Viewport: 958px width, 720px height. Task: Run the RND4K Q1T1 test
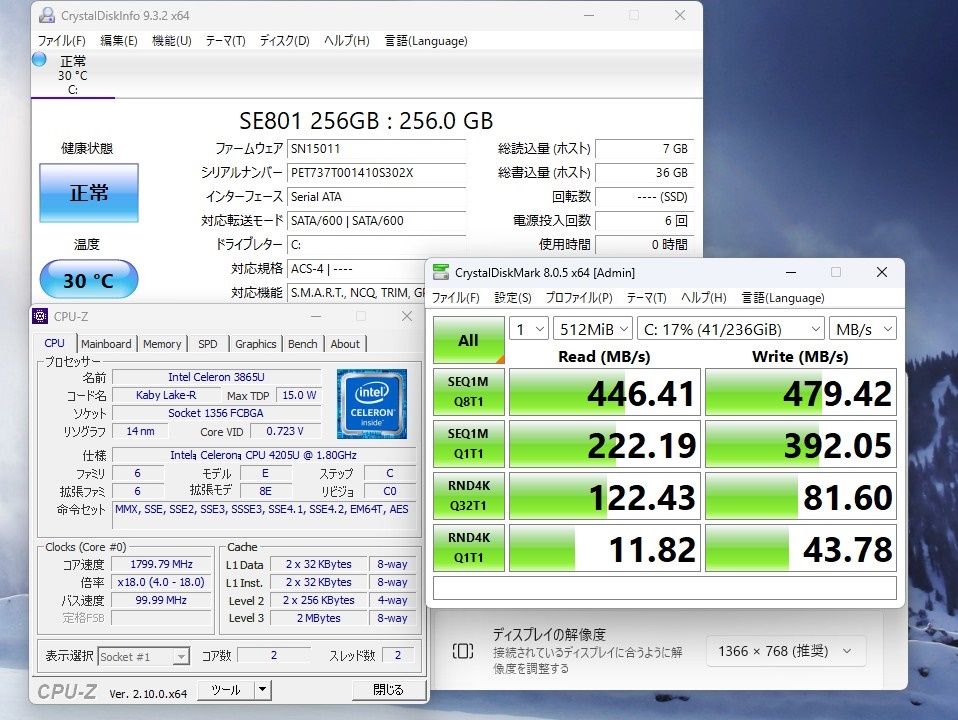click(469, 548)
